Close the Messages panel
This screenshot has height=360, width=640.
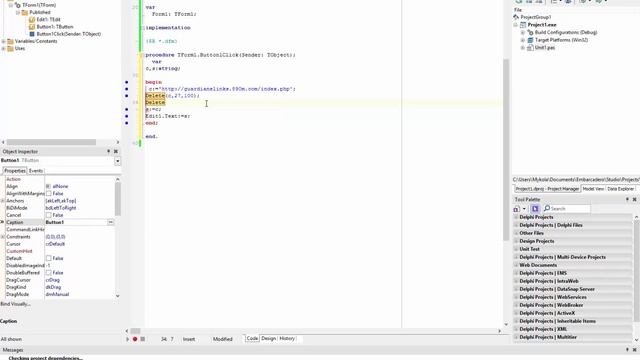[635, 350]
